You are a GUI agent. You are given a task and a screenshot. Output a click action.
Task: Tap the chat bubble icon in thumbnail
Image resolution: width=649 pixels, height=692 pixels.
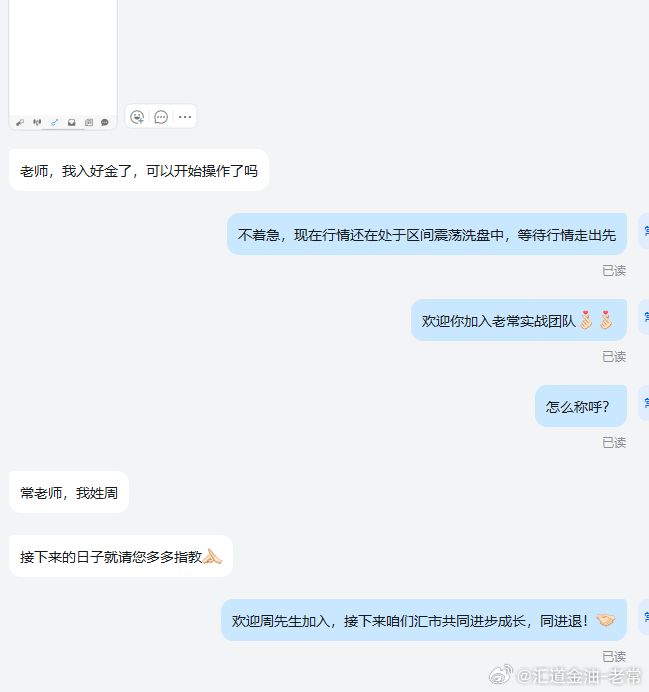click(105, 122)
